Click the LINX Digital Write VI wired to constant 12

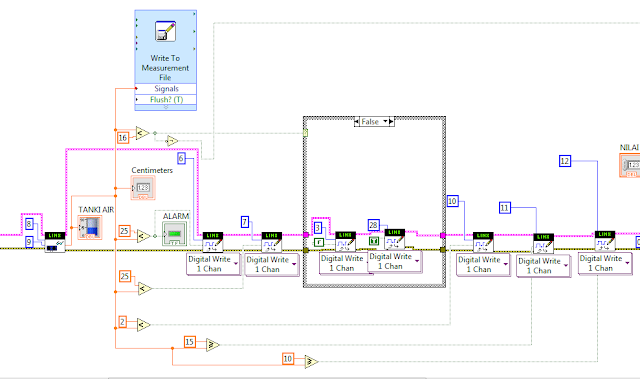coord(605,242)
